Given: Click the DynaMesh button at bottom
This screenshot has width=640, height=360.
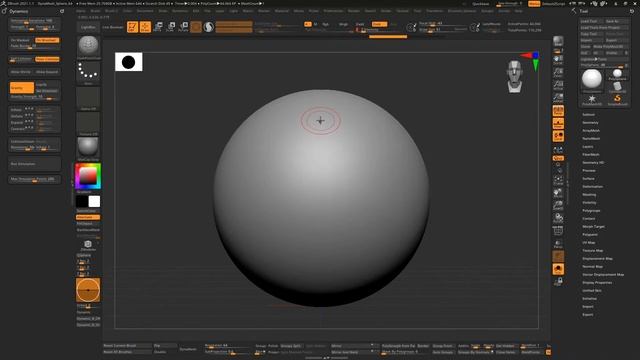Looking at the screenshot, I should pos(188,349).
